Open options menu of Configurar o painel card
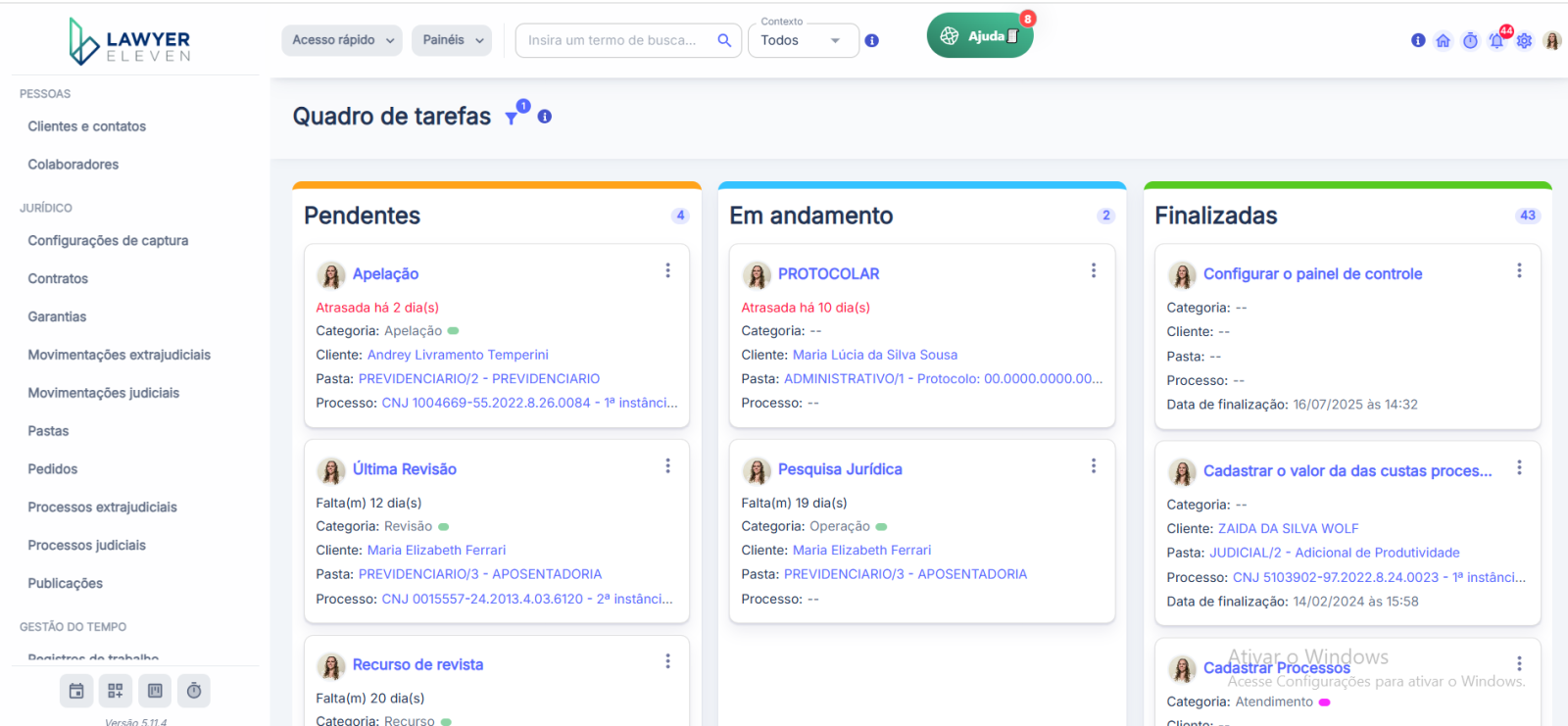The width and height of the screenshot is (1568, 726). pos(1520,270)
